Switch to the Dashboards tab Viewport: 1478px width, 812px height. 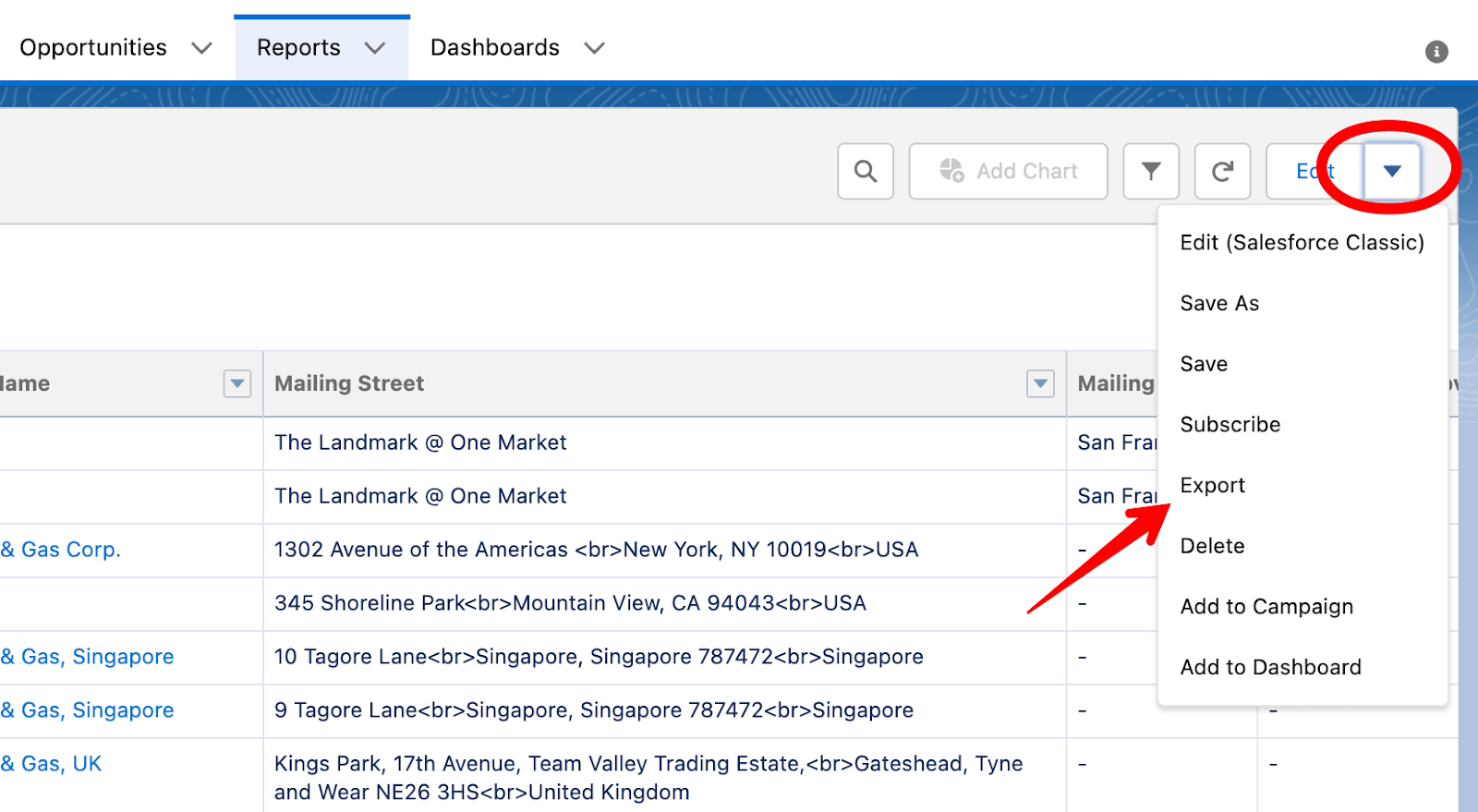(x=495, y=47)
